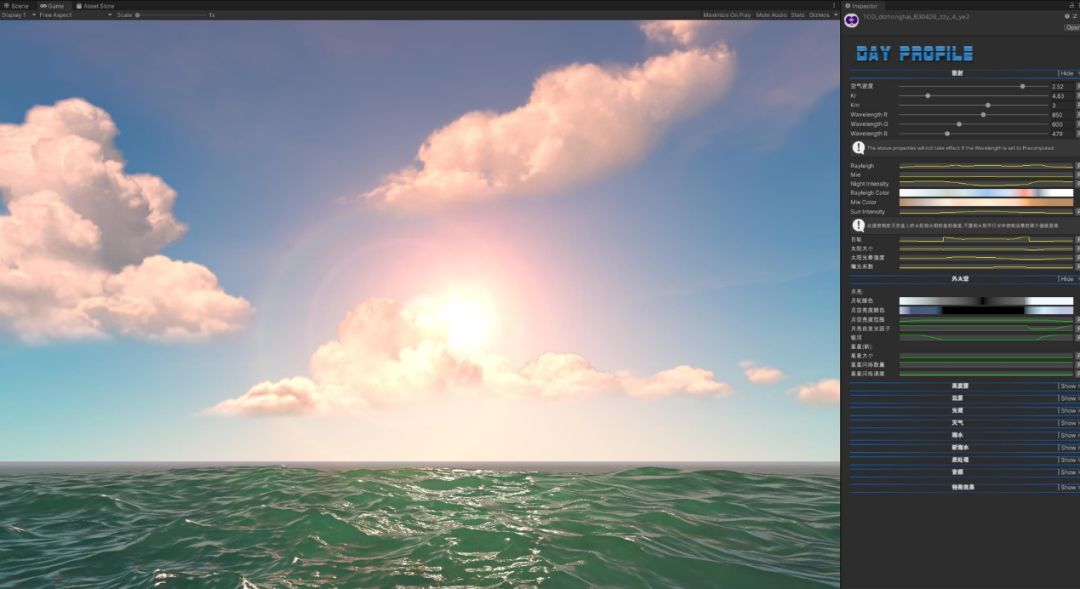The image size is (1080, 589).
Task: Toggle Maximize On Play
Action: click(726, 15)
